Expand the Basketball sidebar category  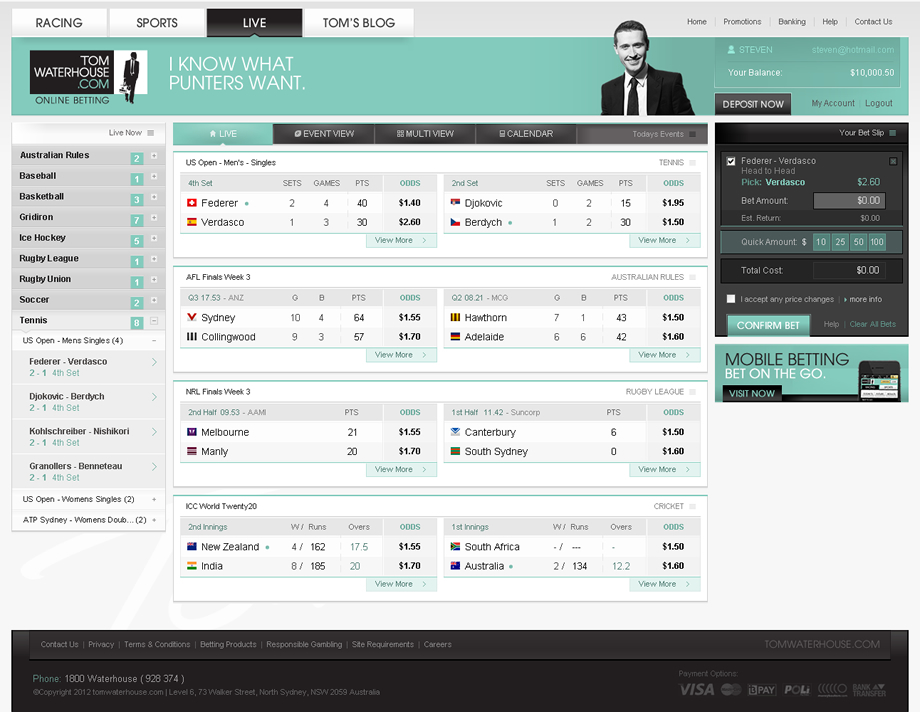pos(154,197)
